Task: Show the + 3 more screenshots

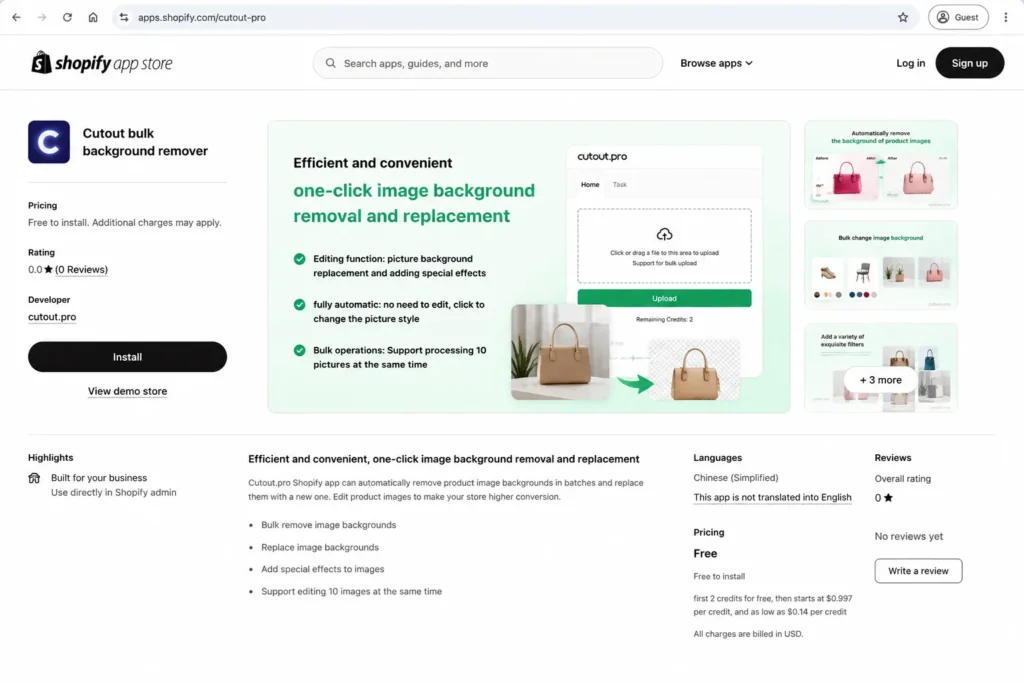Action: coord(880,380)
